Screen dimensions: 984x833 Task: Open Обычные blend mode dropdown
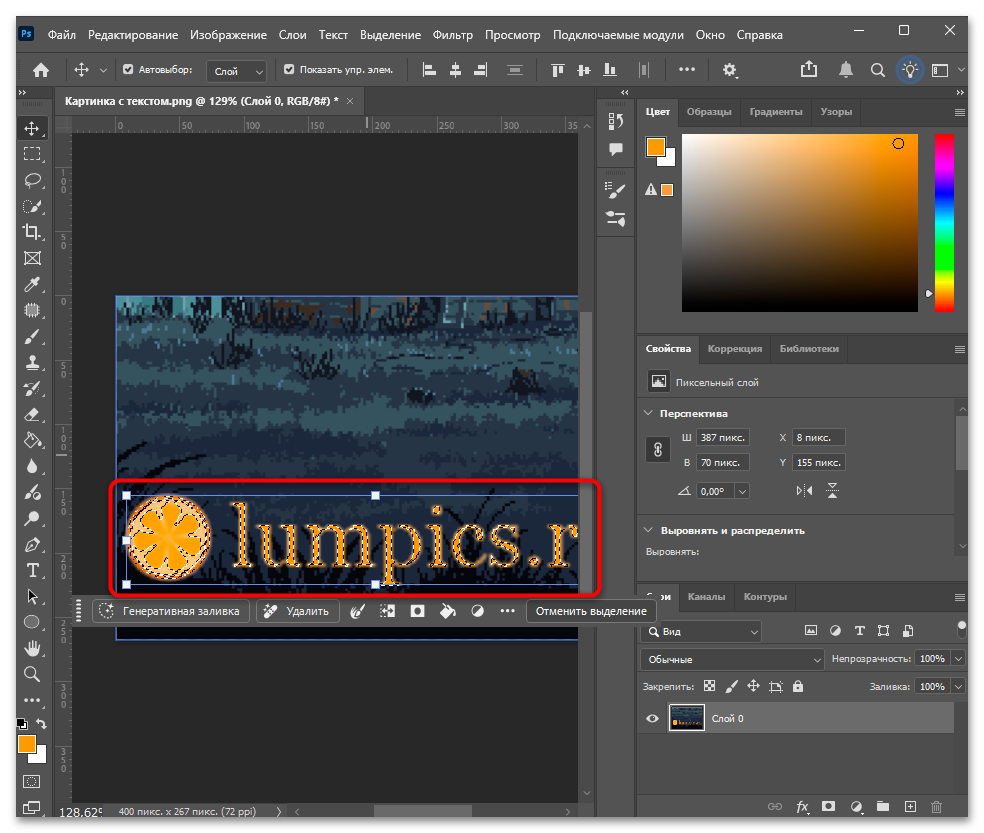click(x=732, y=659)
